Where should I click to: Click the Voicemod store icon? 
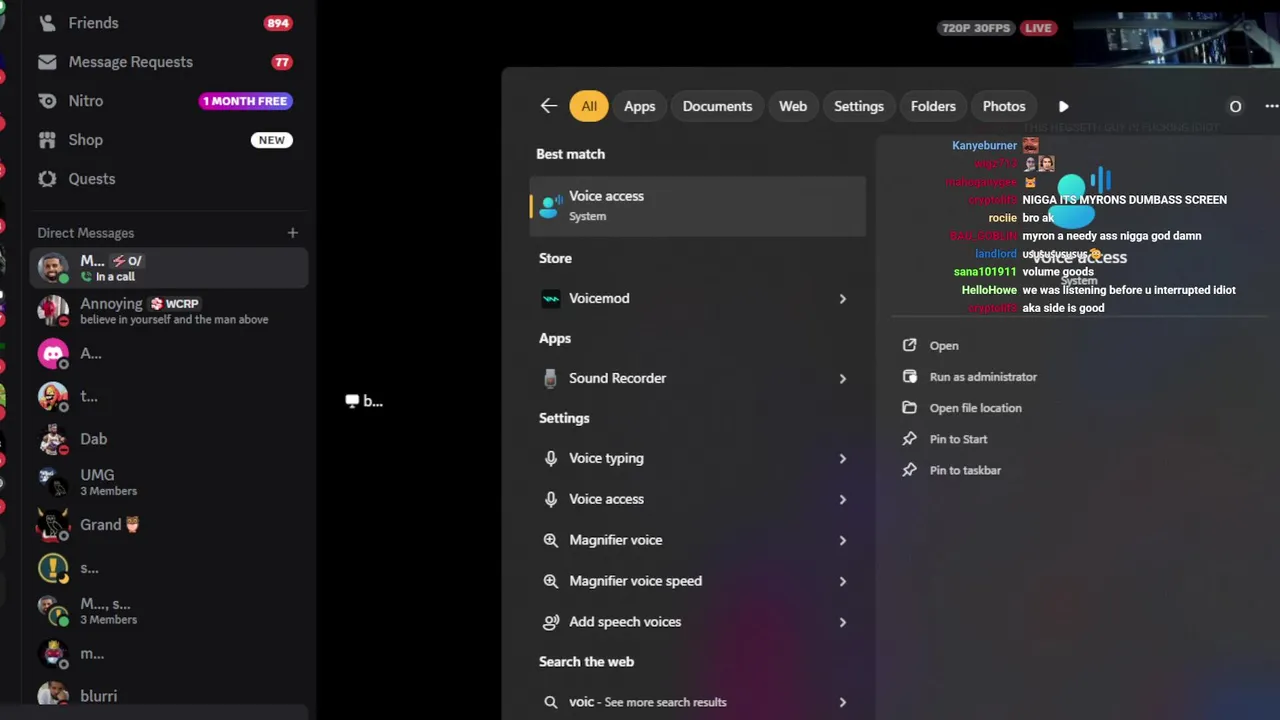(x=550, y=298)
